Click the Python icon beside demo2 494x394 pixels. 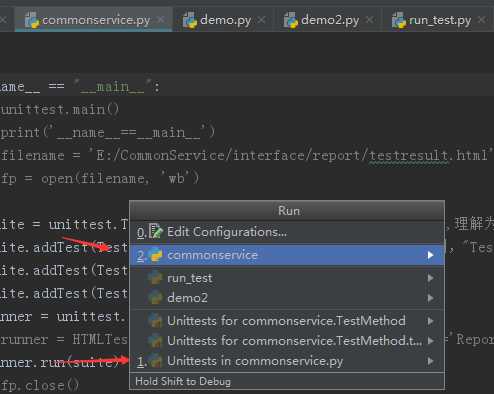(156, 297)
